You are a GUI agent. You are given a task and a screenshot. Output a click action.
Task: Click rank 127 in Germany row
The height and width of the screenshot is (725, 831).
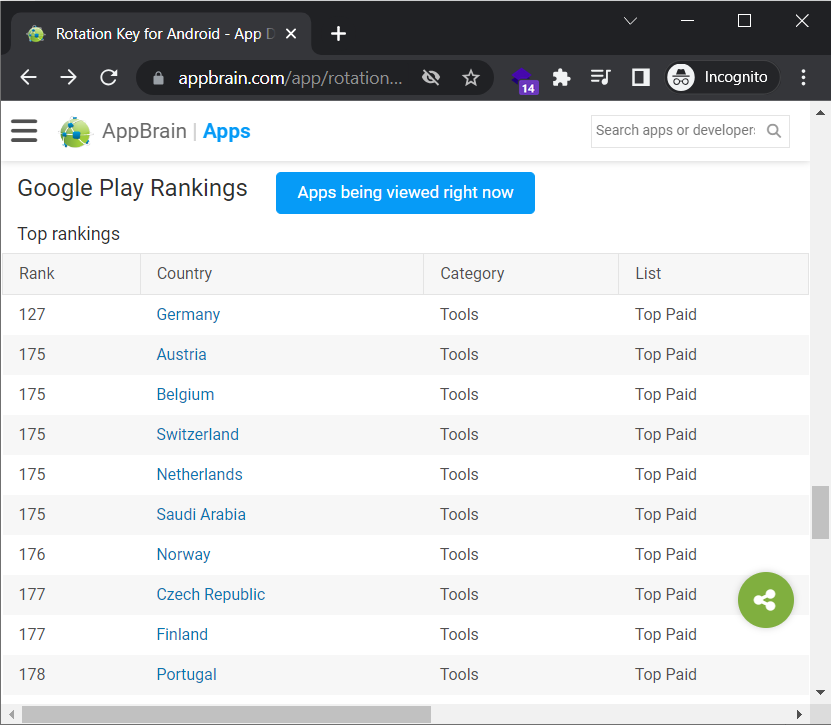pyautogui.click(x=32, y=314)
